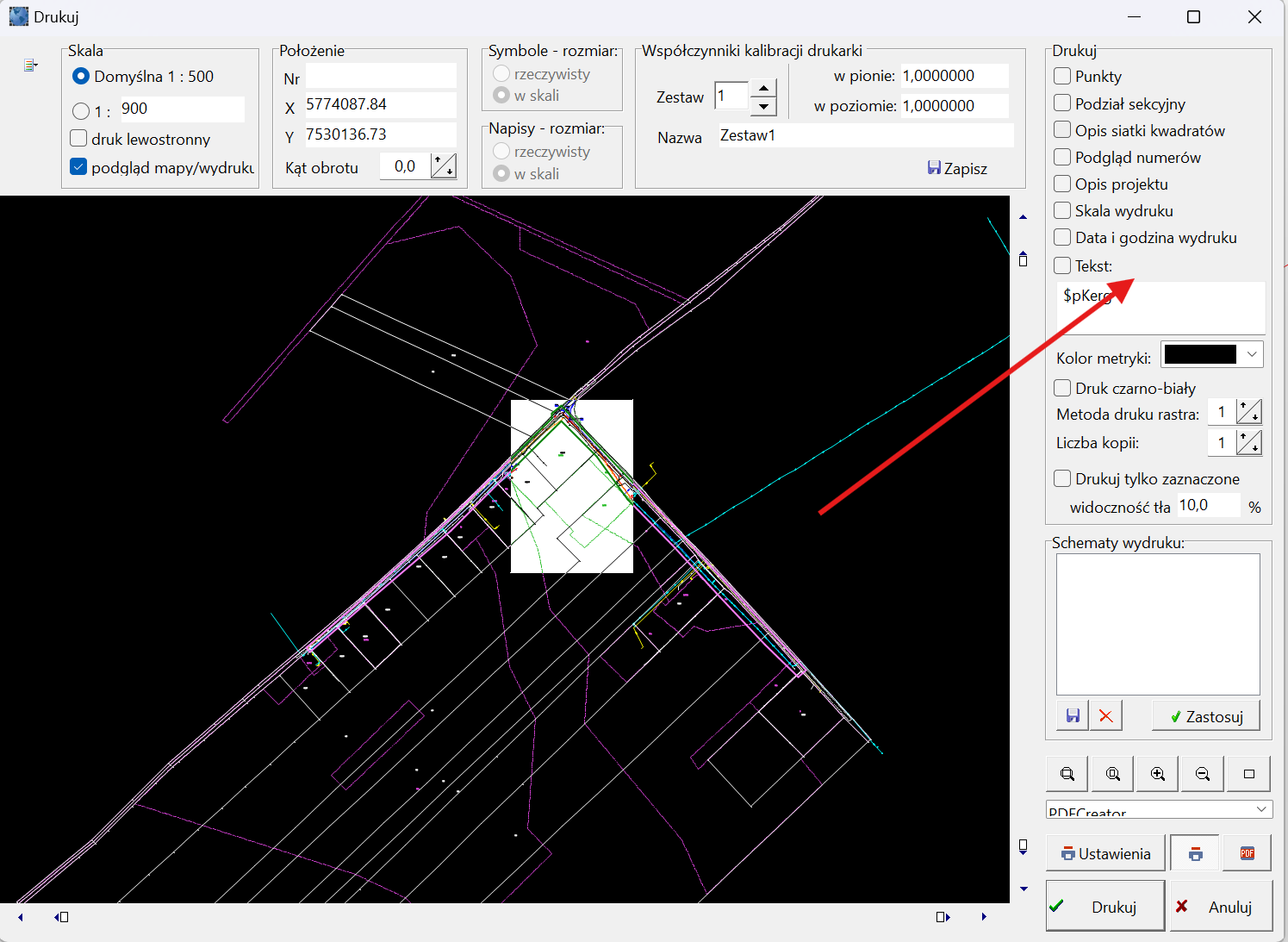The width and height of the screenshot is (1288, 942).
Task: Select the custom 1 : 900 scale radio
Action: [x=81, y=110]
